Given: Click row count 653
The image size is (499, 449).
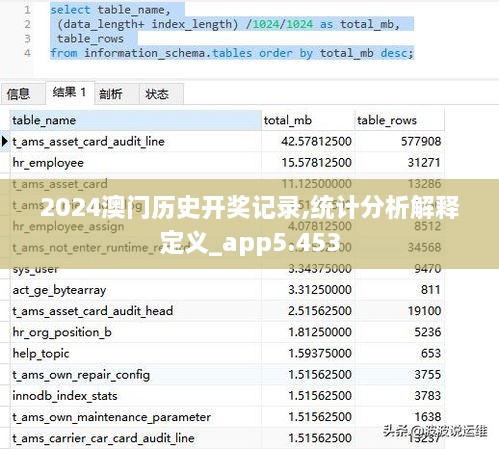Looking at the screenshot, I should (x=431, y=354).
